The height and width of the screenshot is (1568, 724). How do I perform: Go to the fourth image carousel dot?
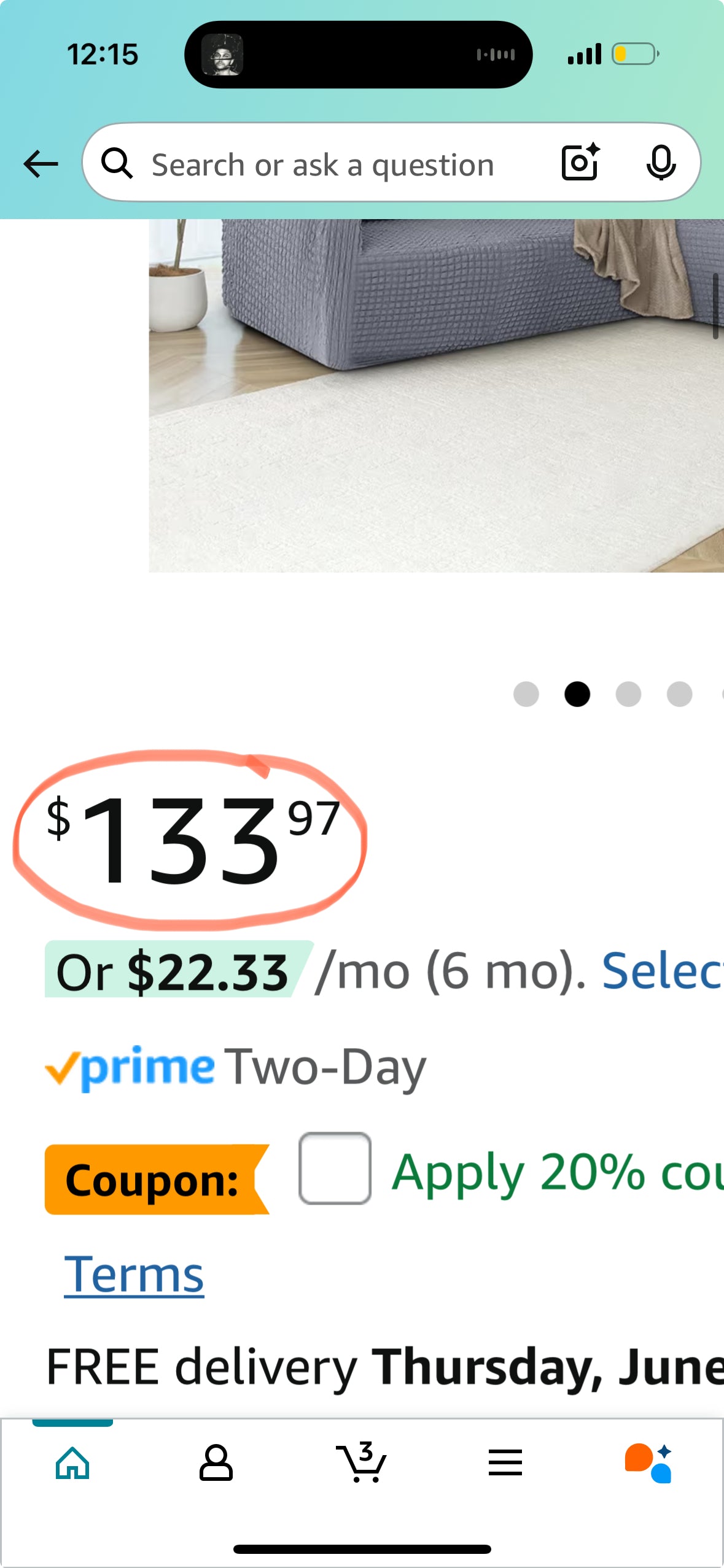click(679, 694)
